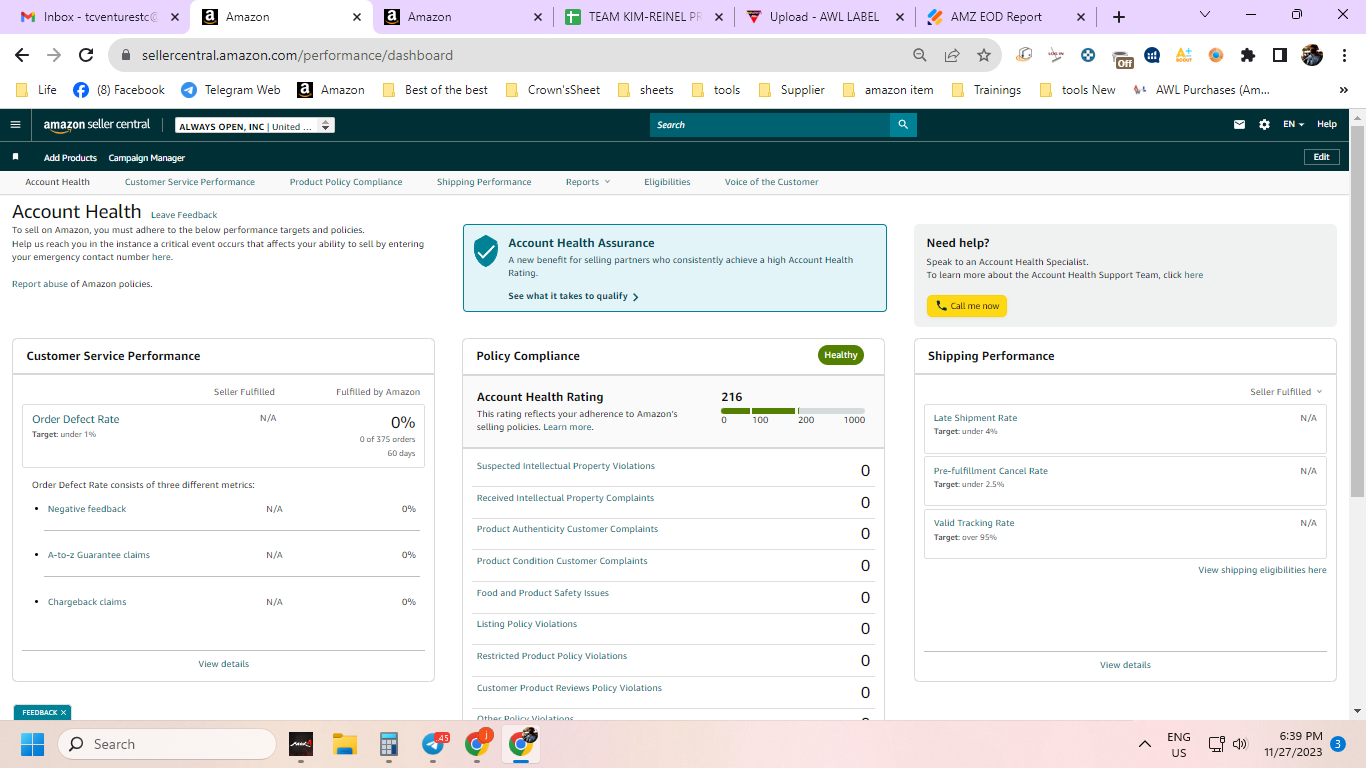Go to the Account Health tab
Viewport: 1366px width, 768px height.
(58, 182)
